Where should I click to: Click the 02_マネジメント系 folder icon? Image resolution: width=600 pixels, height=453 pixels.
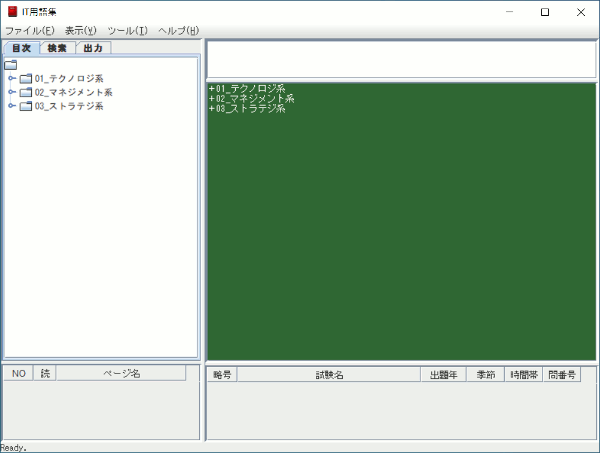tap(26, 92)
